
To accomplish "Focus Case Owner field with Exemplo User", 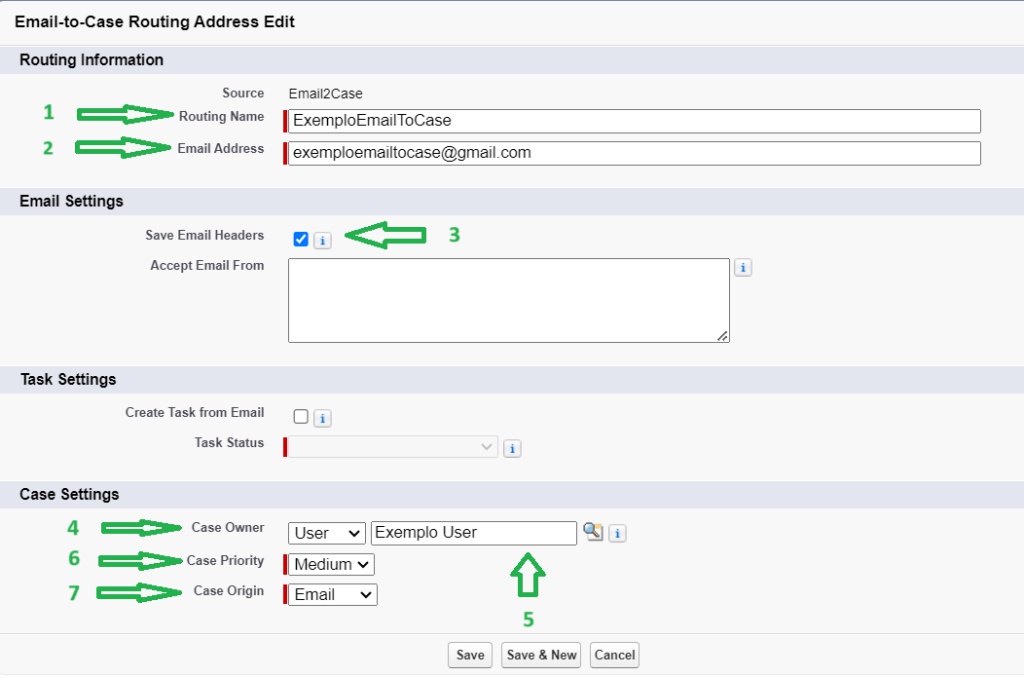I will tap(473, 533).
